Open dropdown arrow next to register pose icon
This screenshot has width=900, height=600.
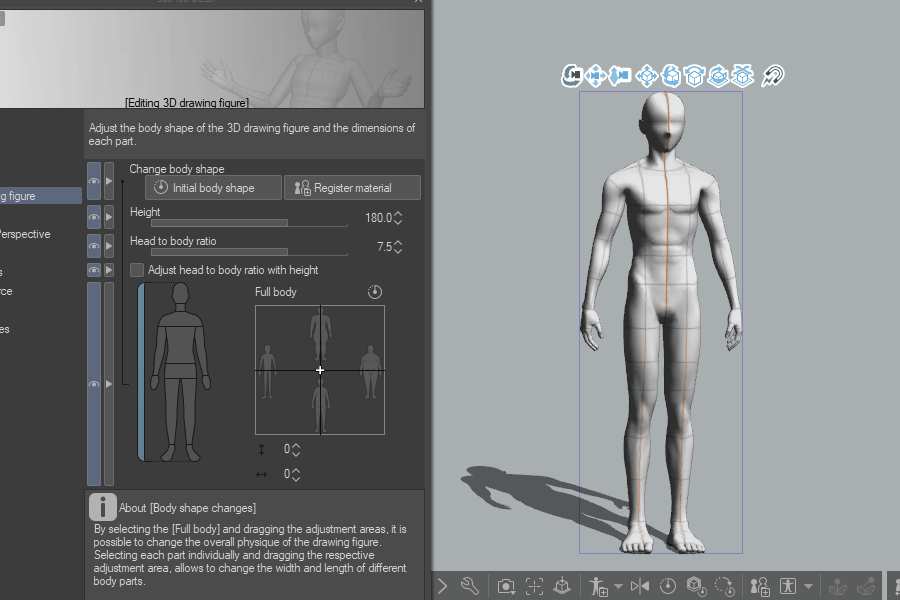[x=618, y=586]
